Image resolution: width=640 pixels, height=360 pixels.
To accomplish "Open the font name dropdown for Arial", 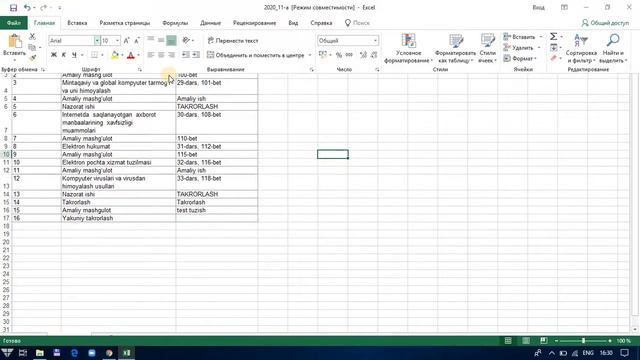I will click(97, 40).
